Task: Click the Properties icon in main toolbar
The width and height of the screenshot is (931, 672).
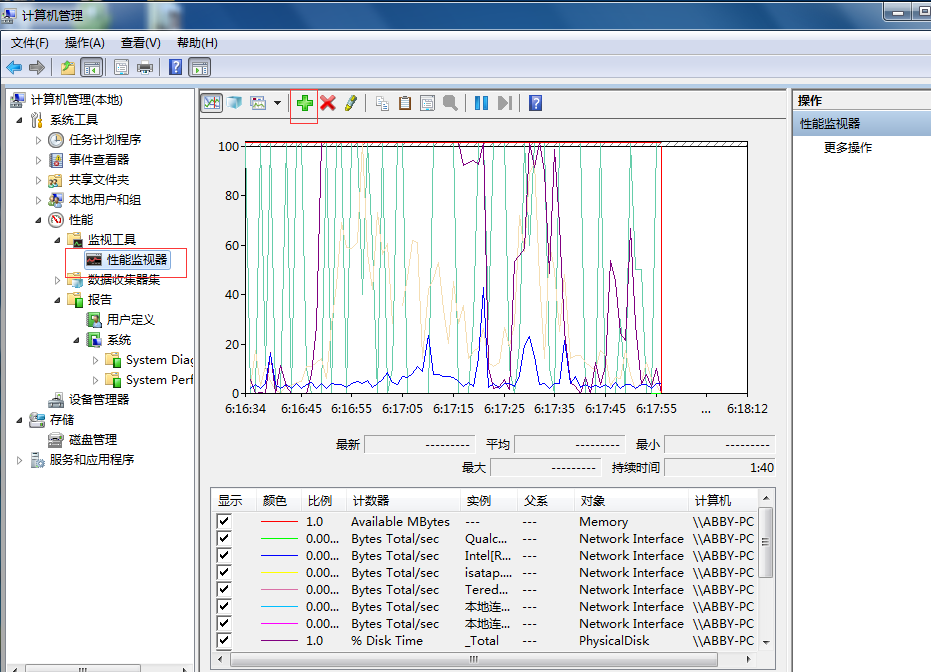Action: pos(121,68)
